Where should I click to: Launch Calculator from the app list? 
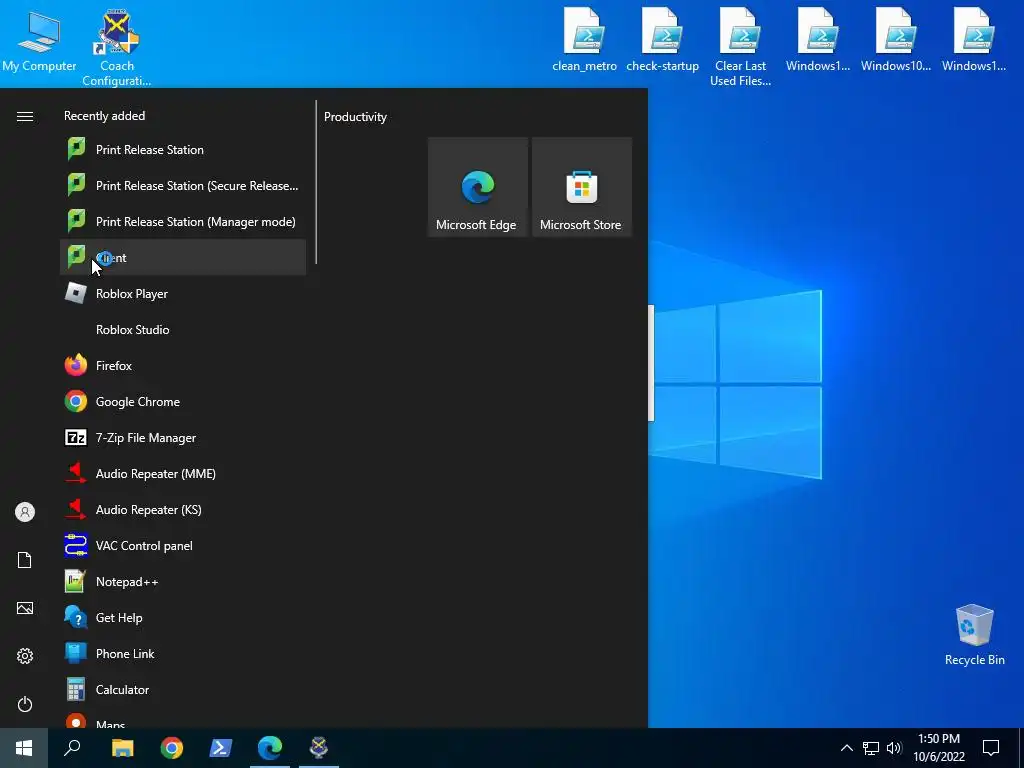pyautogui.click(x=183, y=688)
